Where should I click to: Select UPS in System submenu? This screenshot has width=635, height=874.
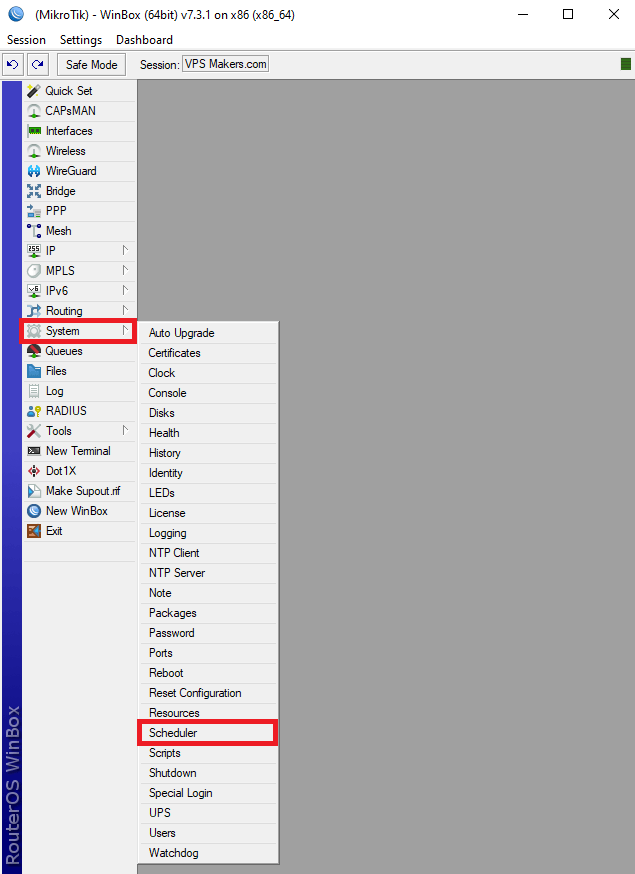207,813
